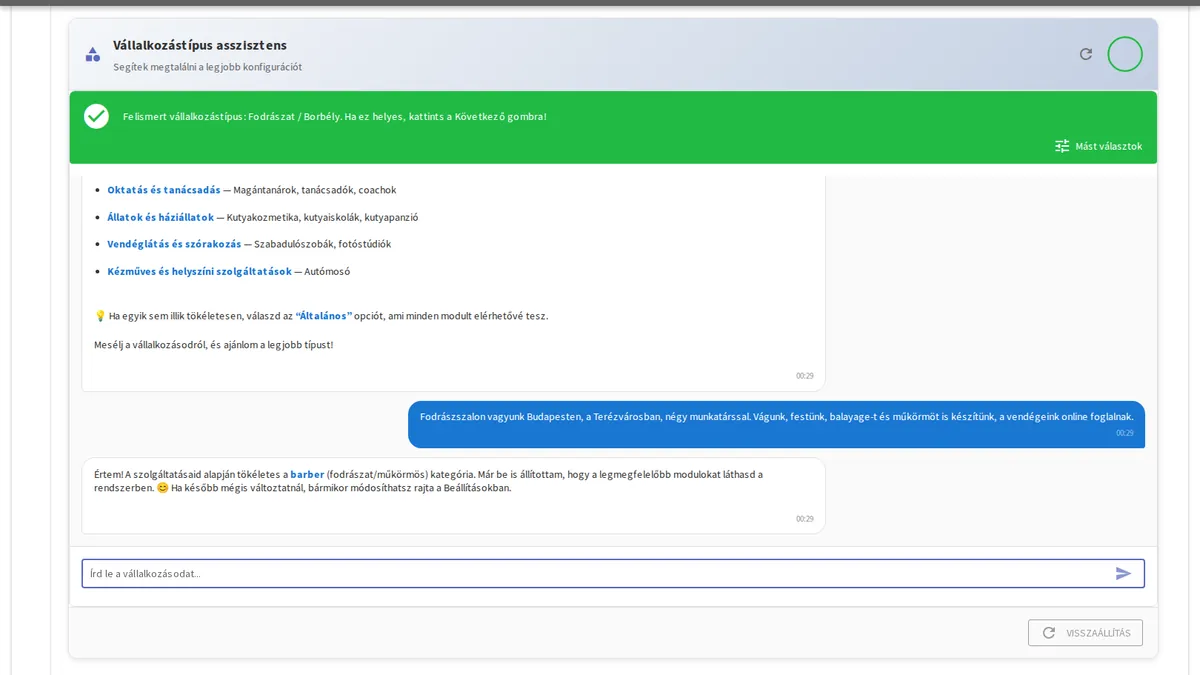Click the text "Mesélj a vállalkozásodról" line
Screen dimensions: 1200x675
pyautogui.click(x=213, y=344)
